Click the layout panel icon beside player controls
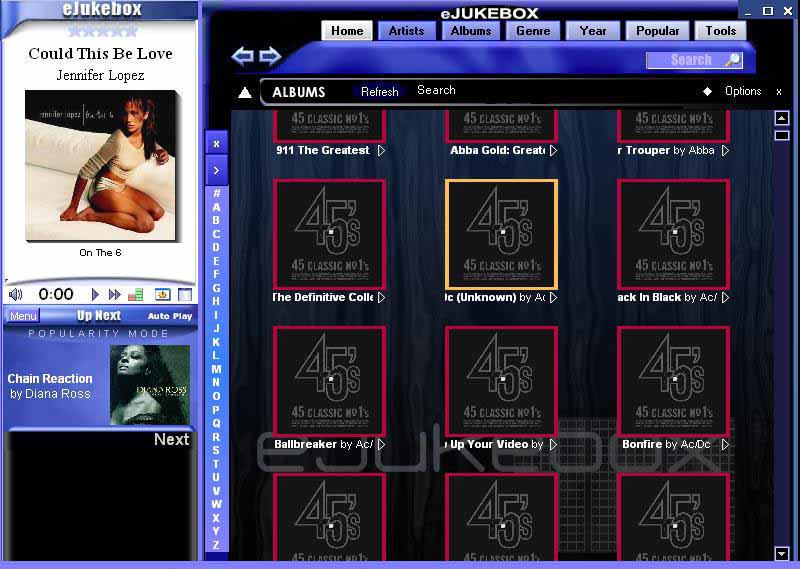The width and height of the screenshot is (800, 569). coord(185,294)
